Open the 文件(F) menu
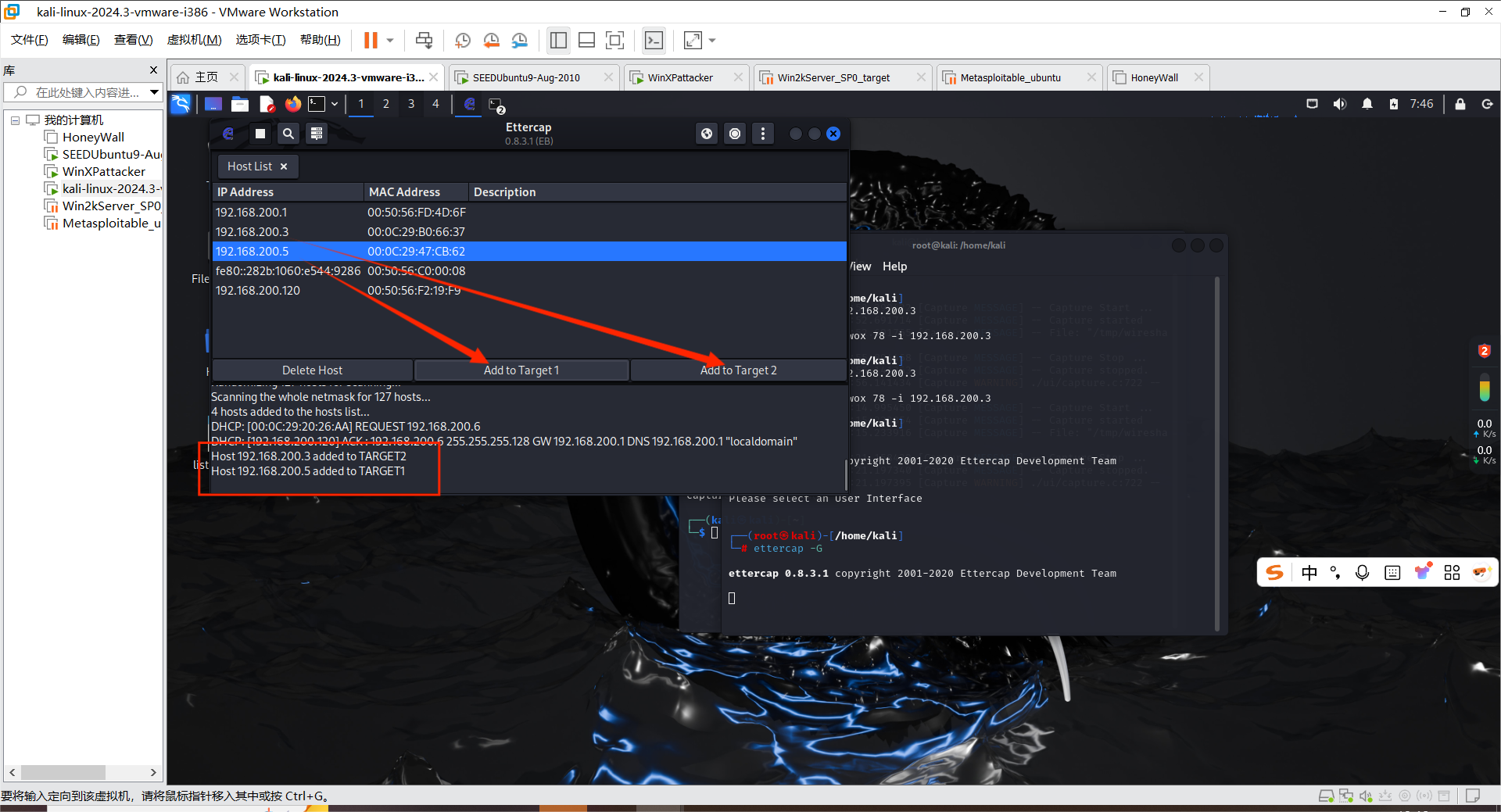Screen dimensions: 1501x812 (29, 40)
